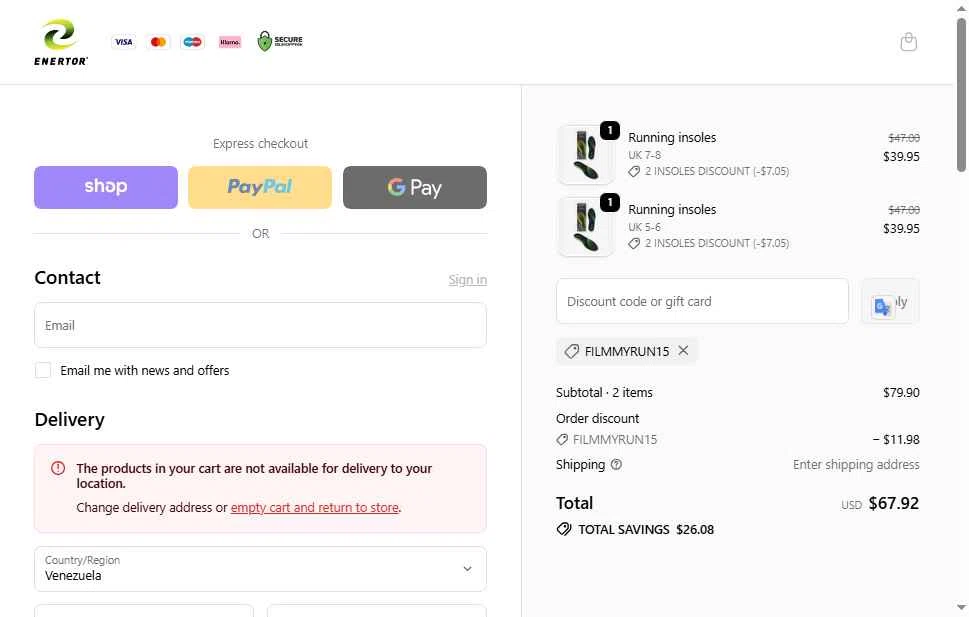The height and width of the screenshot is (617, 969).
Task: Remove the FILMMYRUN15 discount code
Action: 683,351
